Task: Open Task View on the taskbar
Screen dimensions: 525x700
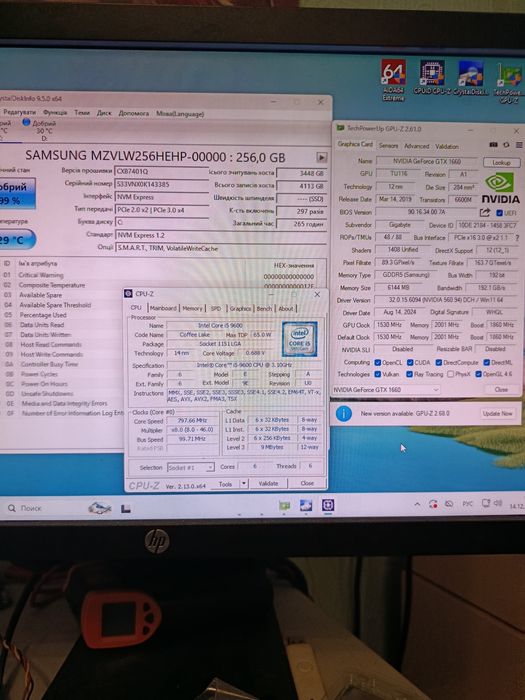Action: (126, 508)
